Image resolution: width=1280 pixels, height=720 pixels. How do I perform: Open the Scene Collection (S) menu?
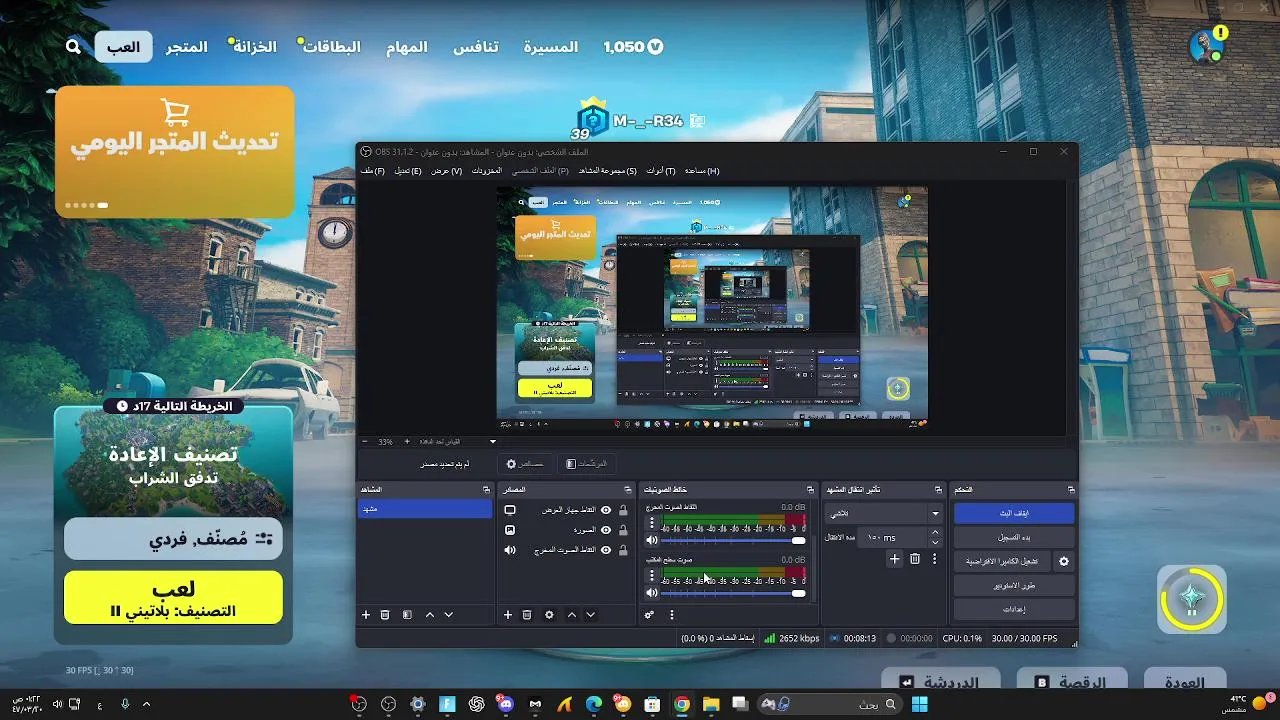607,171
